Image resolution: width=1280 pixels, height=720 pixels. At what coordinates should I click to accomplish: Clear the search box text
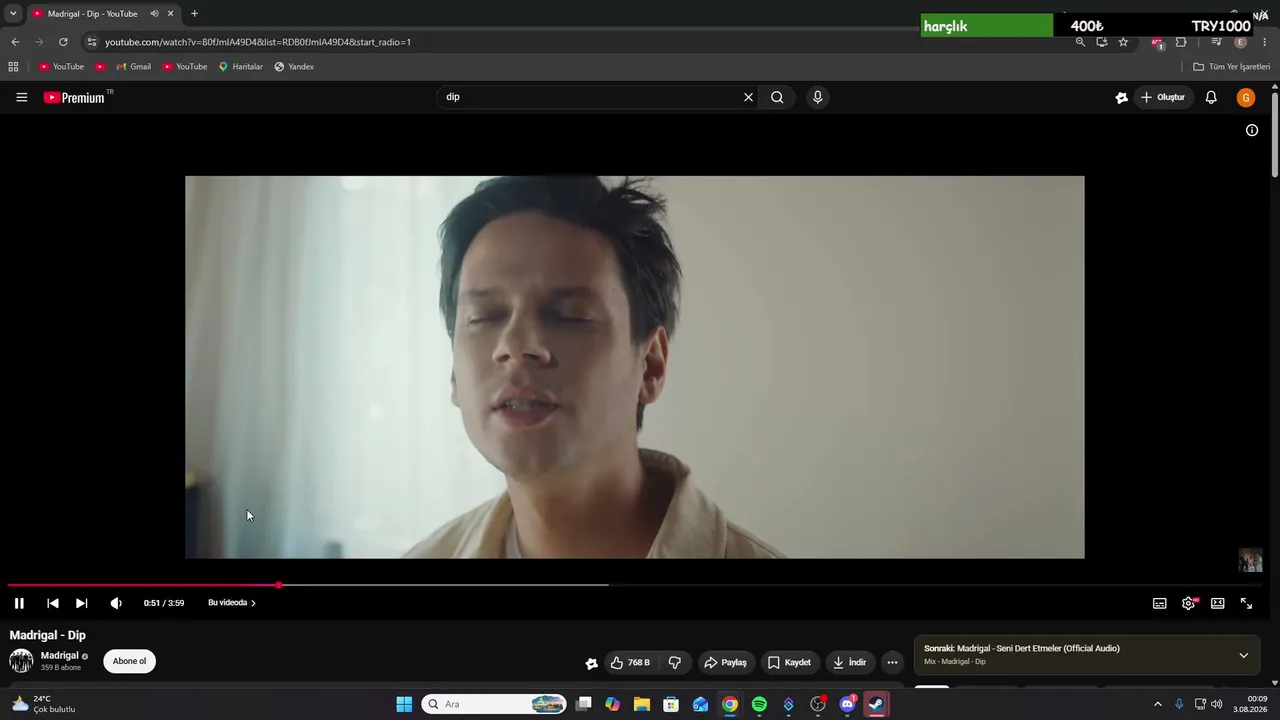[748, 97]
